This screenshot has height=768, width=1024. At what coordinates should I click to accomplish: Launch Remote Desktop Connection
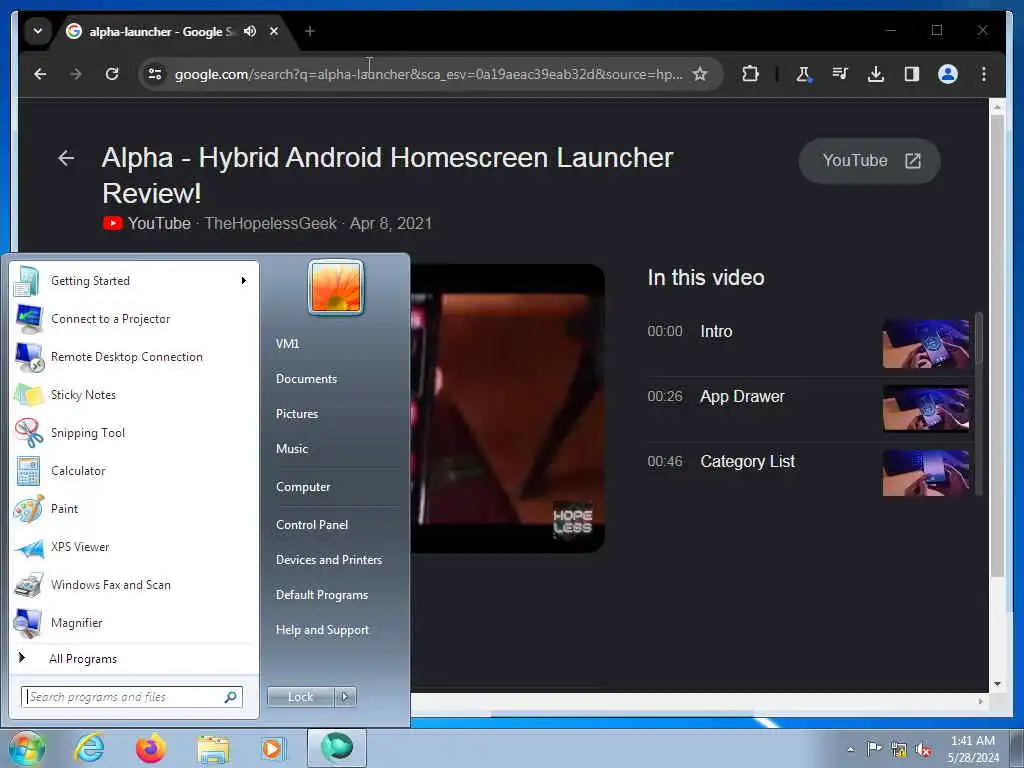pos(134,357)
